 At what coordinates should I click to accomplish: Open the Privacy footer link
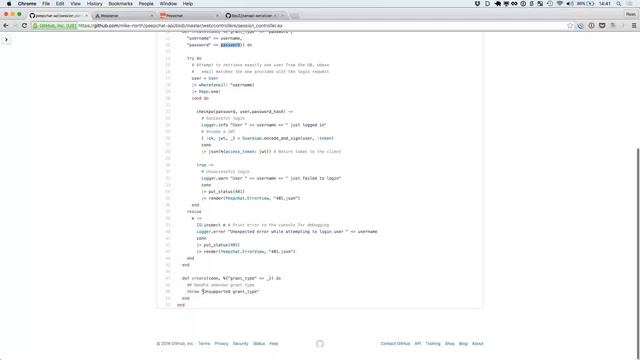(222, 344)
